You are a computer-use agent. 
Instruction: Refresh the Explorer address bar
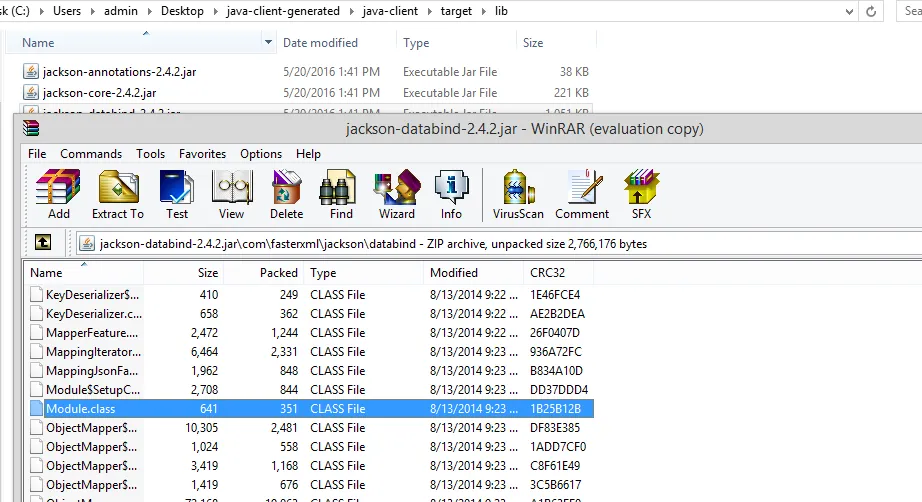871,11
